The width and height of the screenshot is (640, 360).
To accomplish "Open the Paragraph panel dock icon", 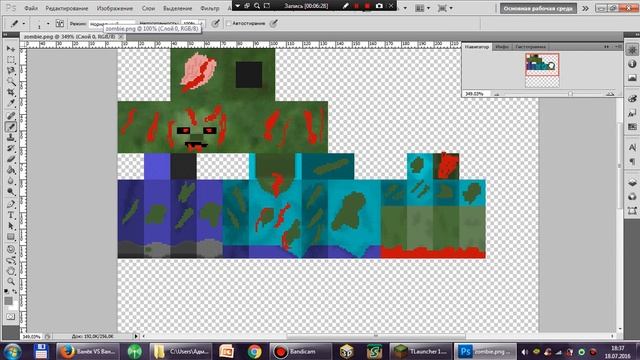I will tap(632, 162).
